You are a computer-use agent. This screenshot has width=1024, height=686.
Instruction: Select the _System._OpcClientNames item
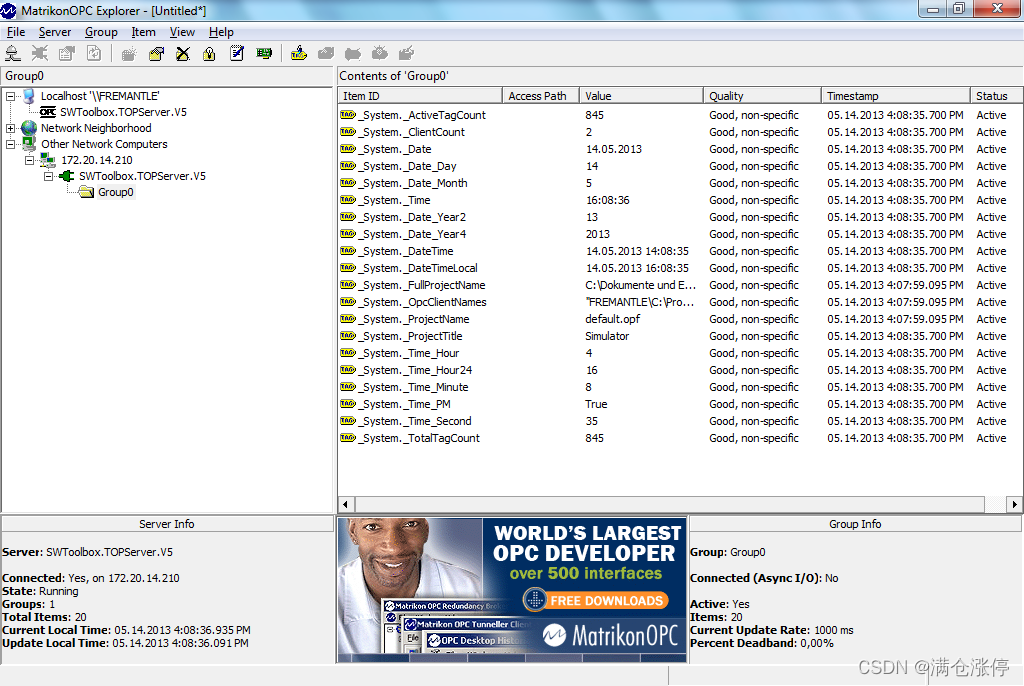424,302
